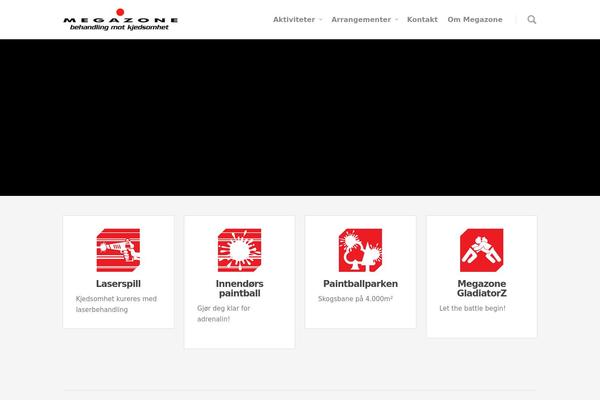Open the Paintballparken heading link
Screen dimensions: 600x400
click(360, 284)
